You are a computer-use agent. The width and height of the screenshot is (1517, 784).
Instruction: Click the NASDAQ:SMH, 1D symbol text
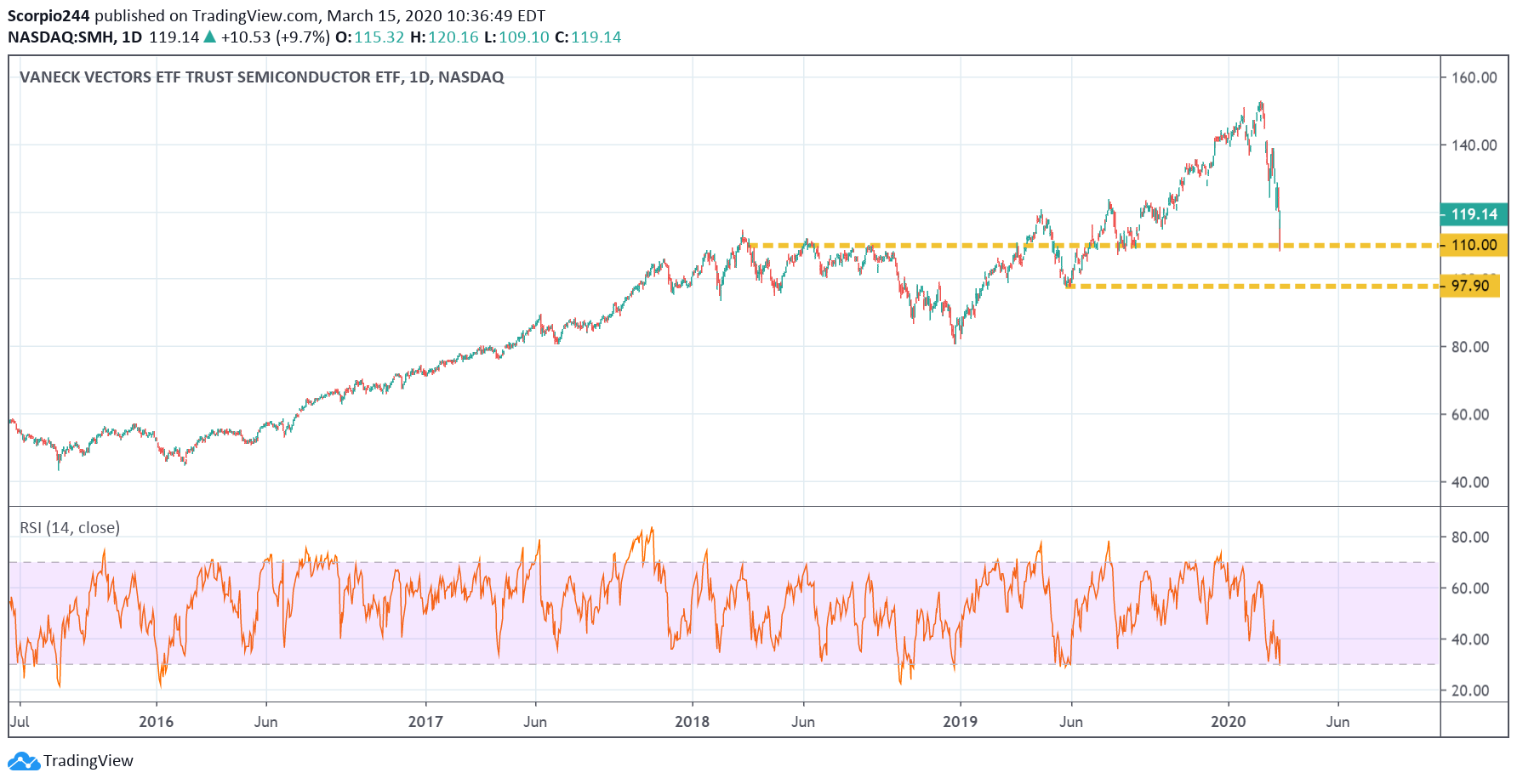pos(75,37)
